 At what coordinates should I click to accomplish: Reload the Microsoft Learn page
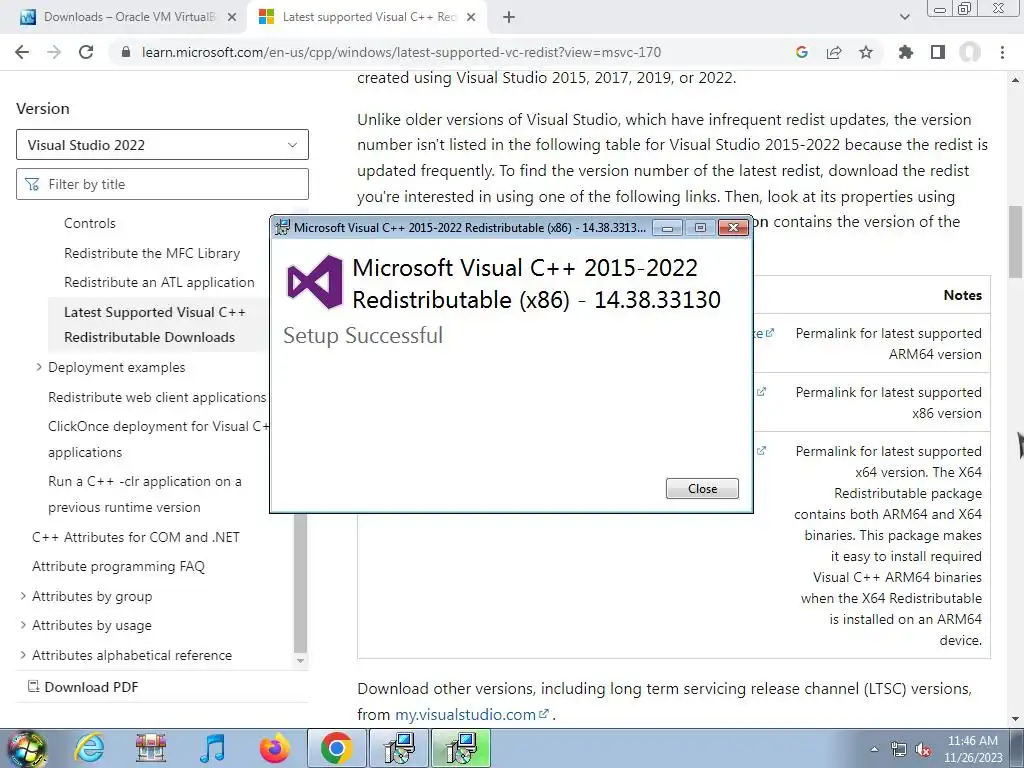click(86, 52)
